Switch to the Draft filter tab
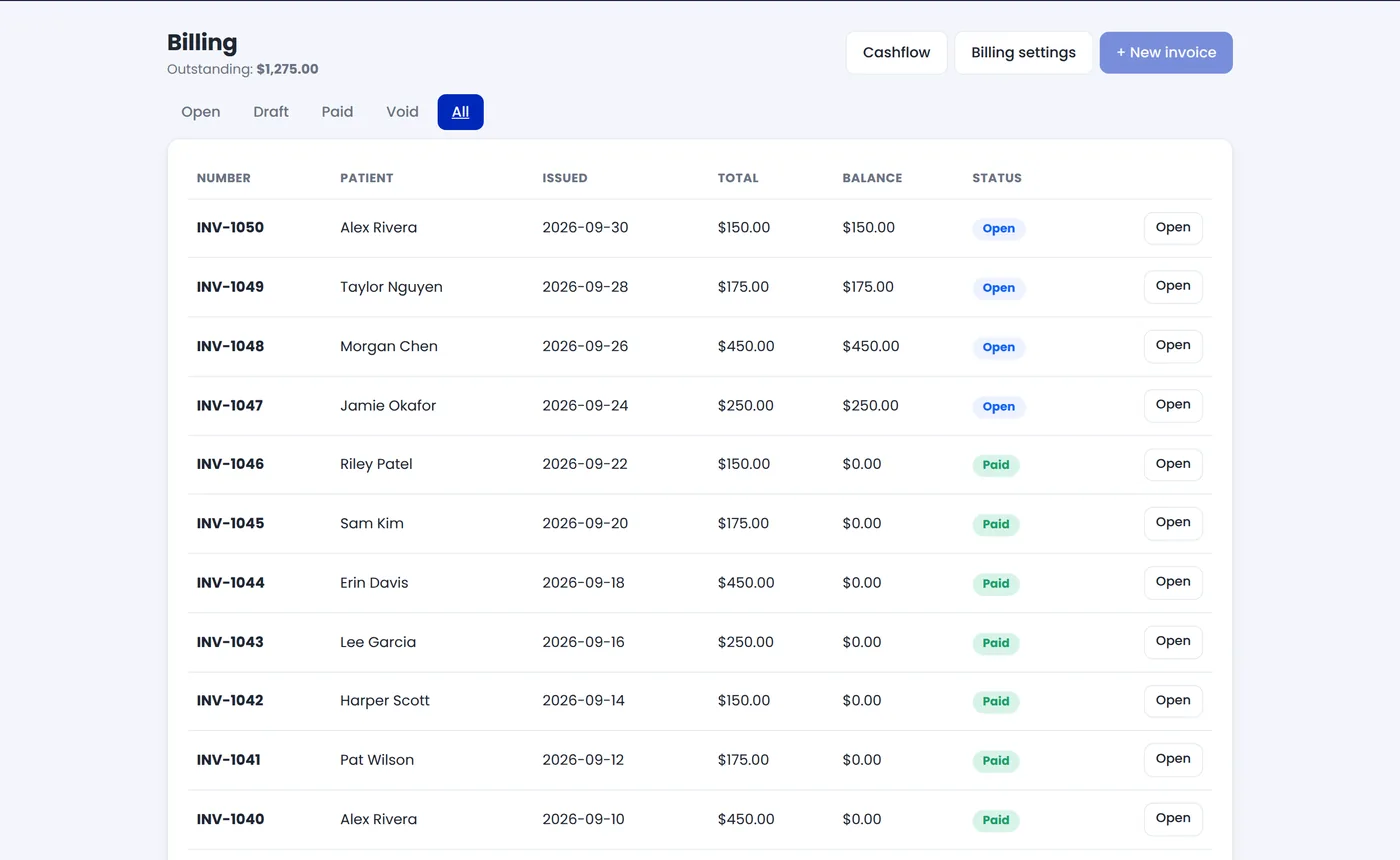Screen dimensions: 1400x860 [271, 112]
